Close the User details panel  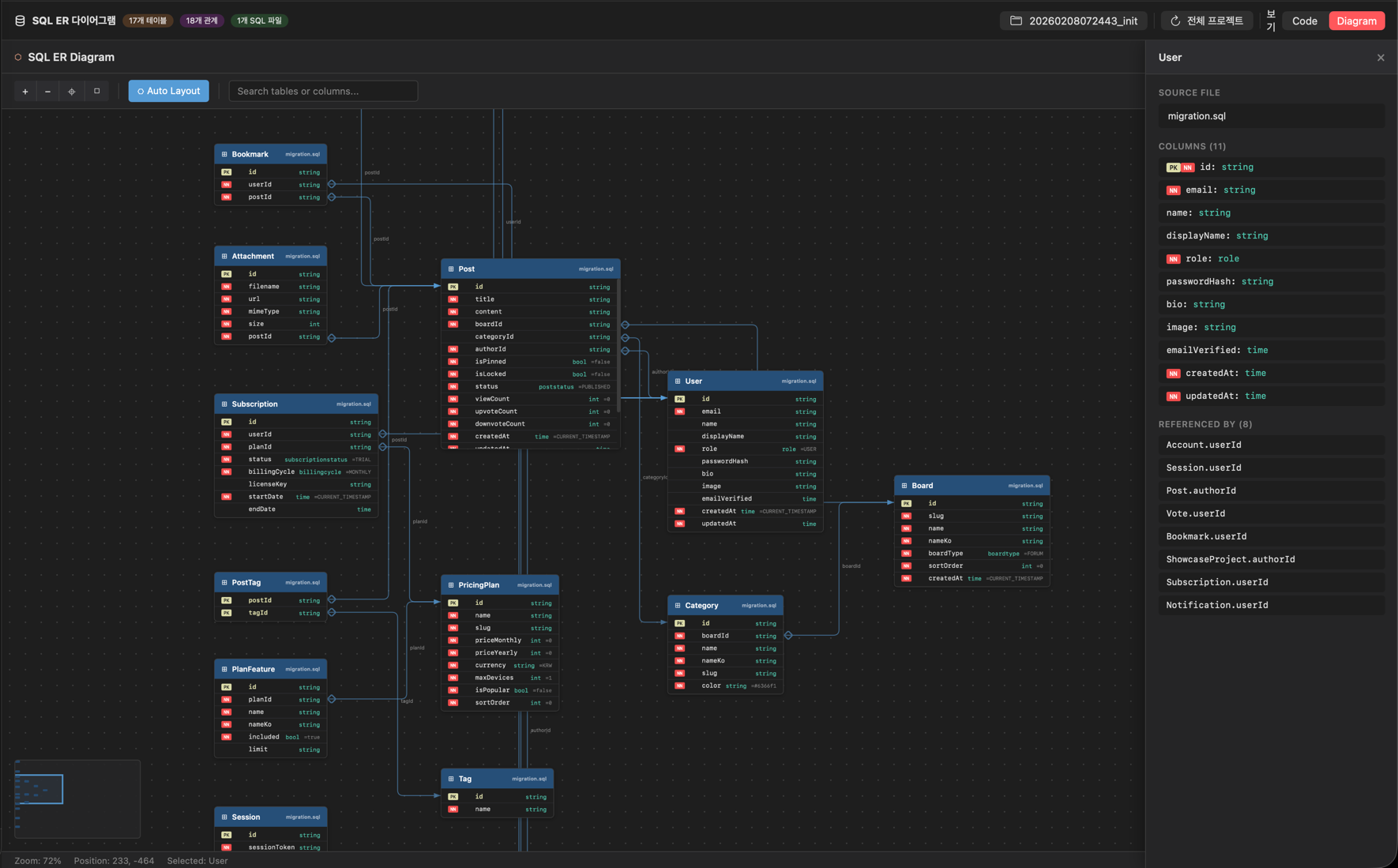click(x=1380, y=58)
